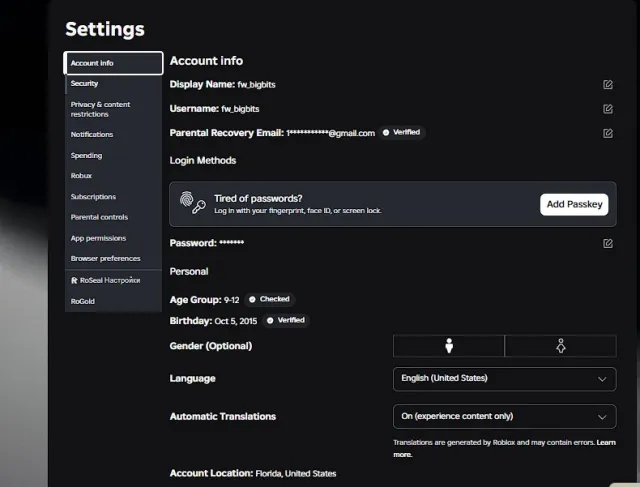The image size is (640, 487).
Task: Click the edit icon beside Username
Action: point(608,109)
